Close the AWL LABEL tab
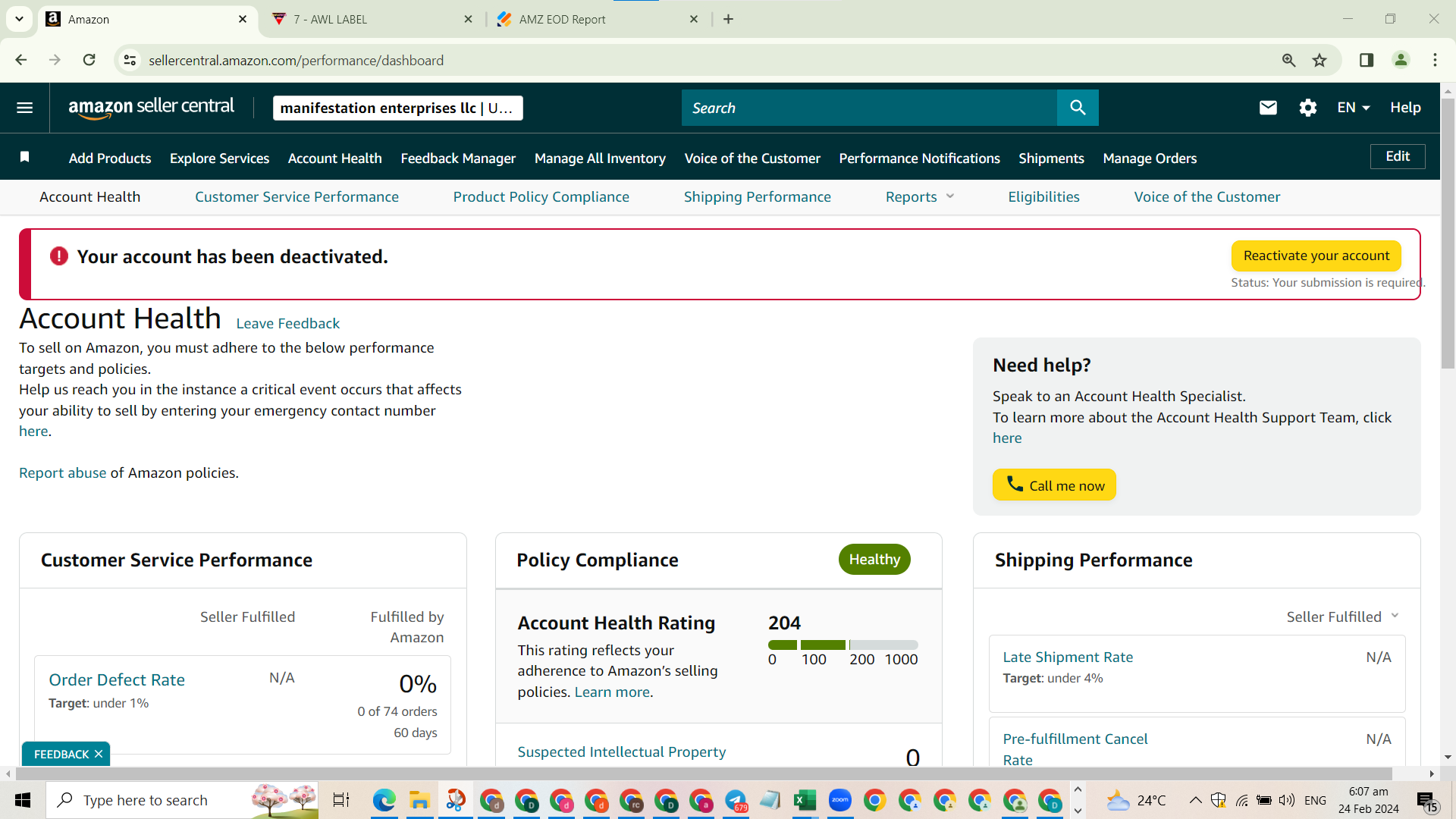This screenshot has width=1456, height=819. [x=469, y=19]
